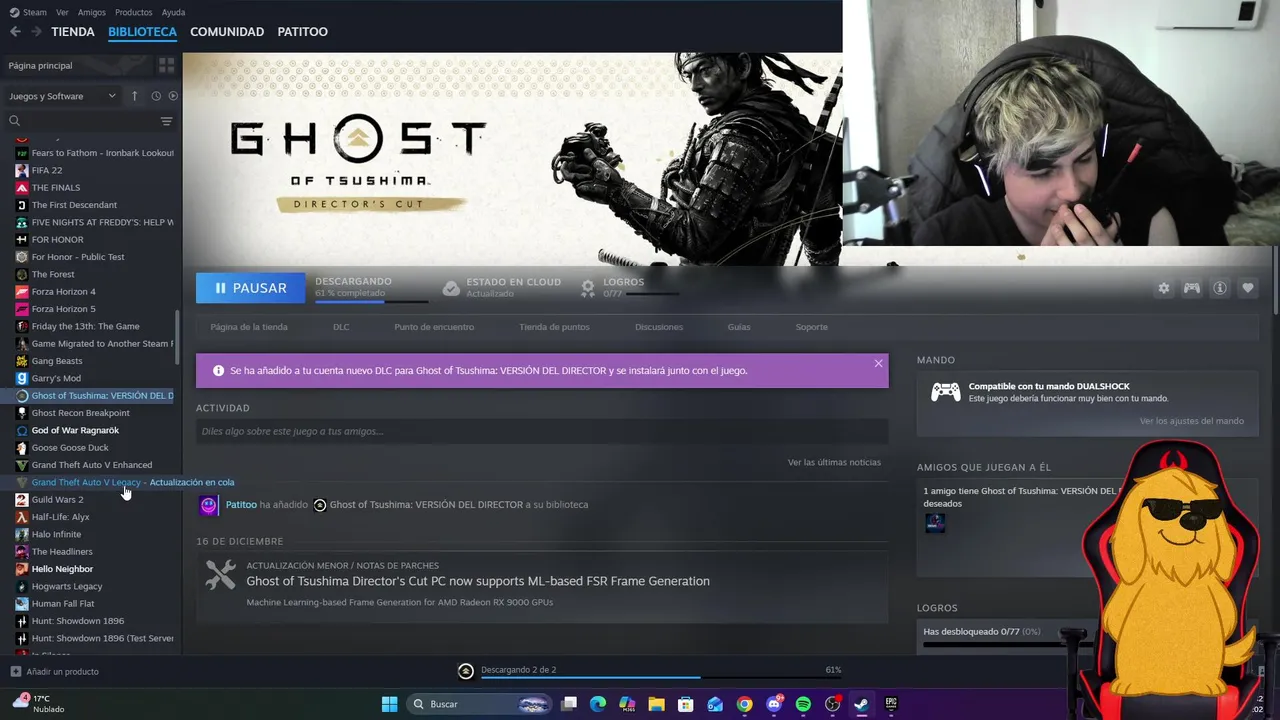Select Halo Infinite in the library
1280x720 pixels.
pyautogui.click(x=56, y=534)
